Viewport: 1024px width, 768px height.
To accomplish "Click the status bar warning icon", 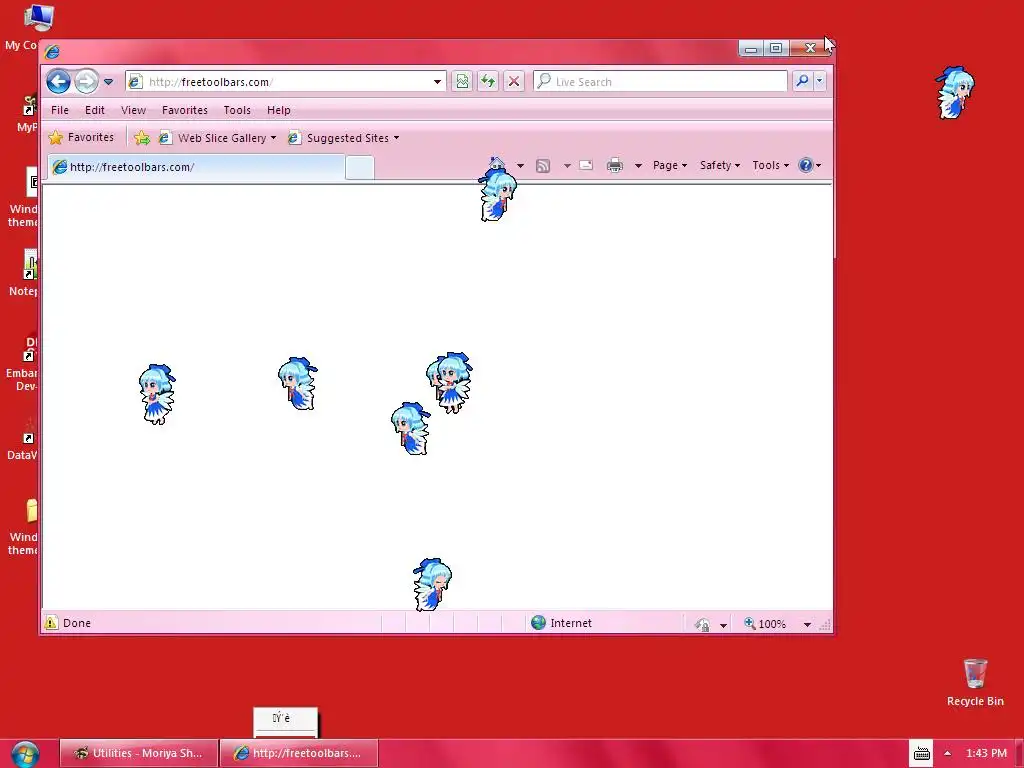I will point(51,623).
